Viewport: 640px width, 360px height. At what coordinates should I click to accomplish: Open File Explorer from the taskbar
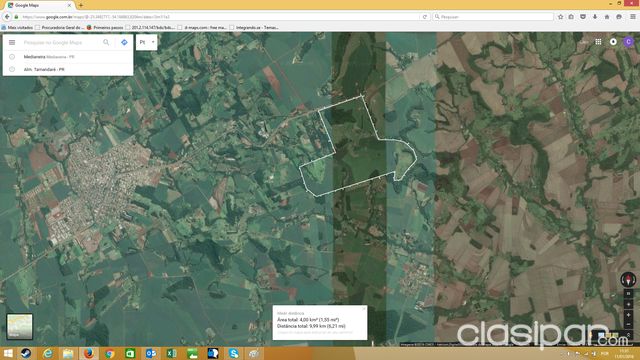click(68, 353)
